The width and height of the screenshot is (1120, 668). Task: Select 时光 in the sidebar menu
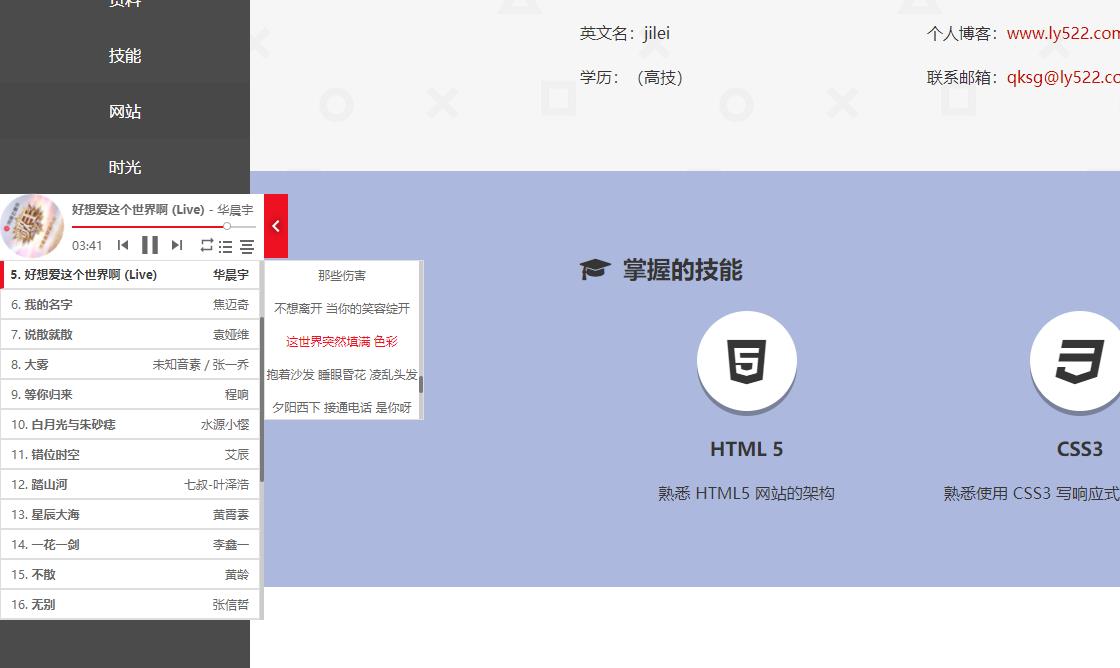click(x=124, y=167)
